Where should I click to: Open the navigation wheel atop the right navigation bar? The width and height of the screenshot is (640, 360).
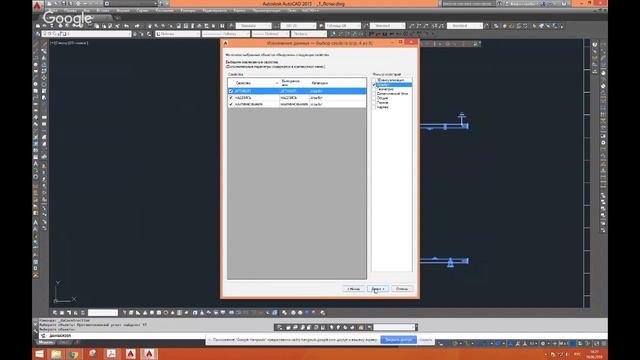(x=595, y=44)
